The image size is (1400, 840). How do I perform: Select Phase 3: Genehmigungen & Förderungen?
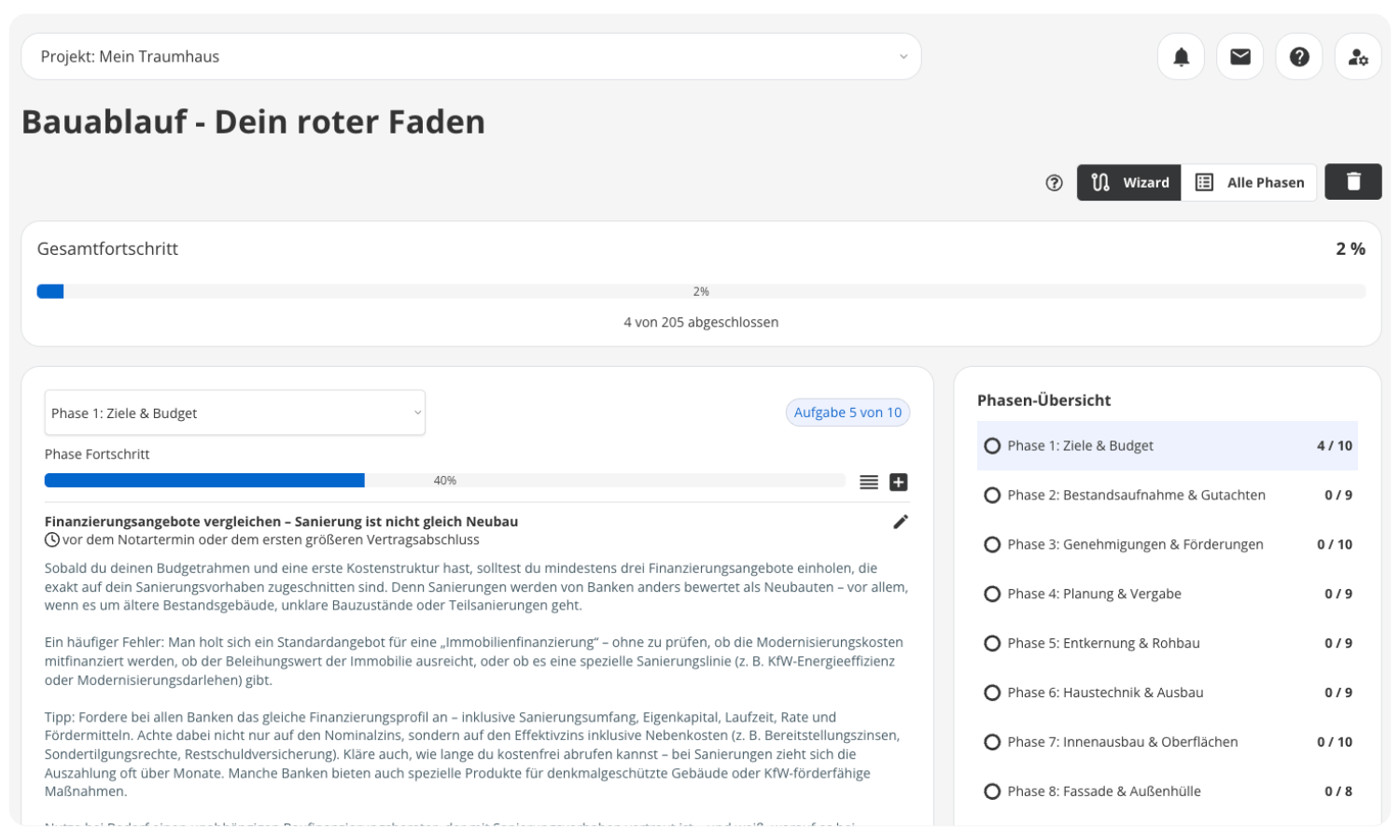[1135, 545]
